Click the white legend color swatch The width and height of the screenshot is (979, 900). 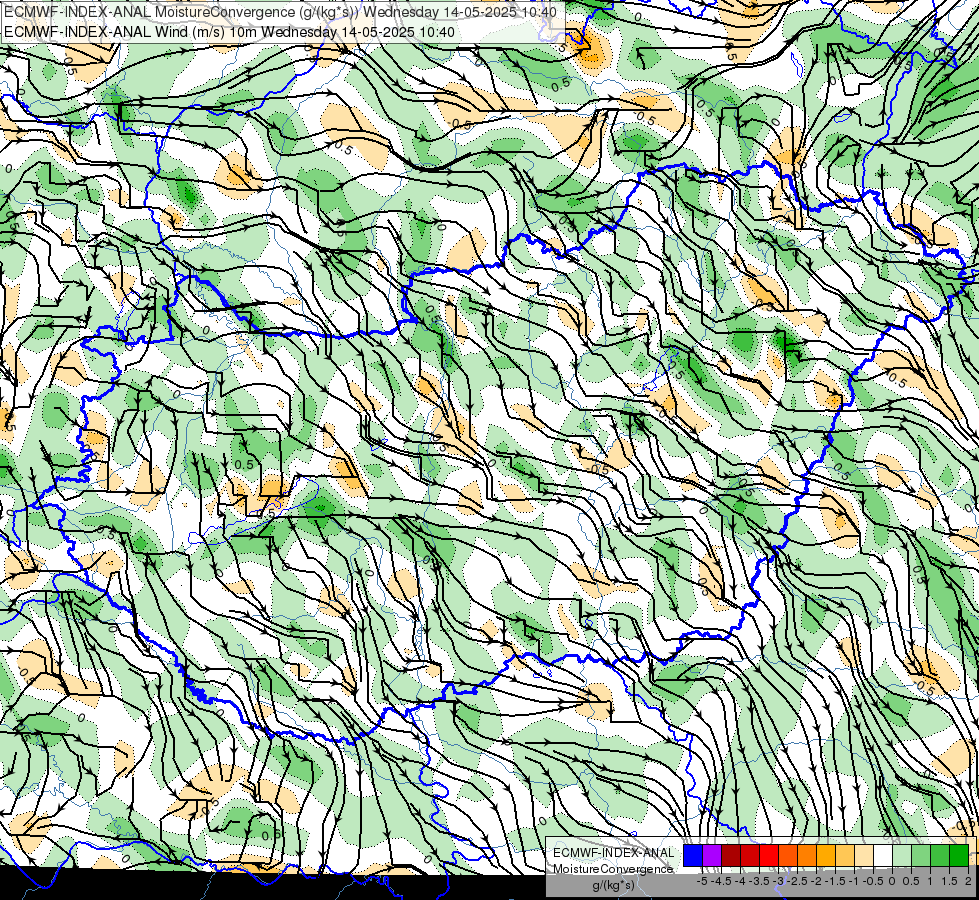click(x=883, y=855)
